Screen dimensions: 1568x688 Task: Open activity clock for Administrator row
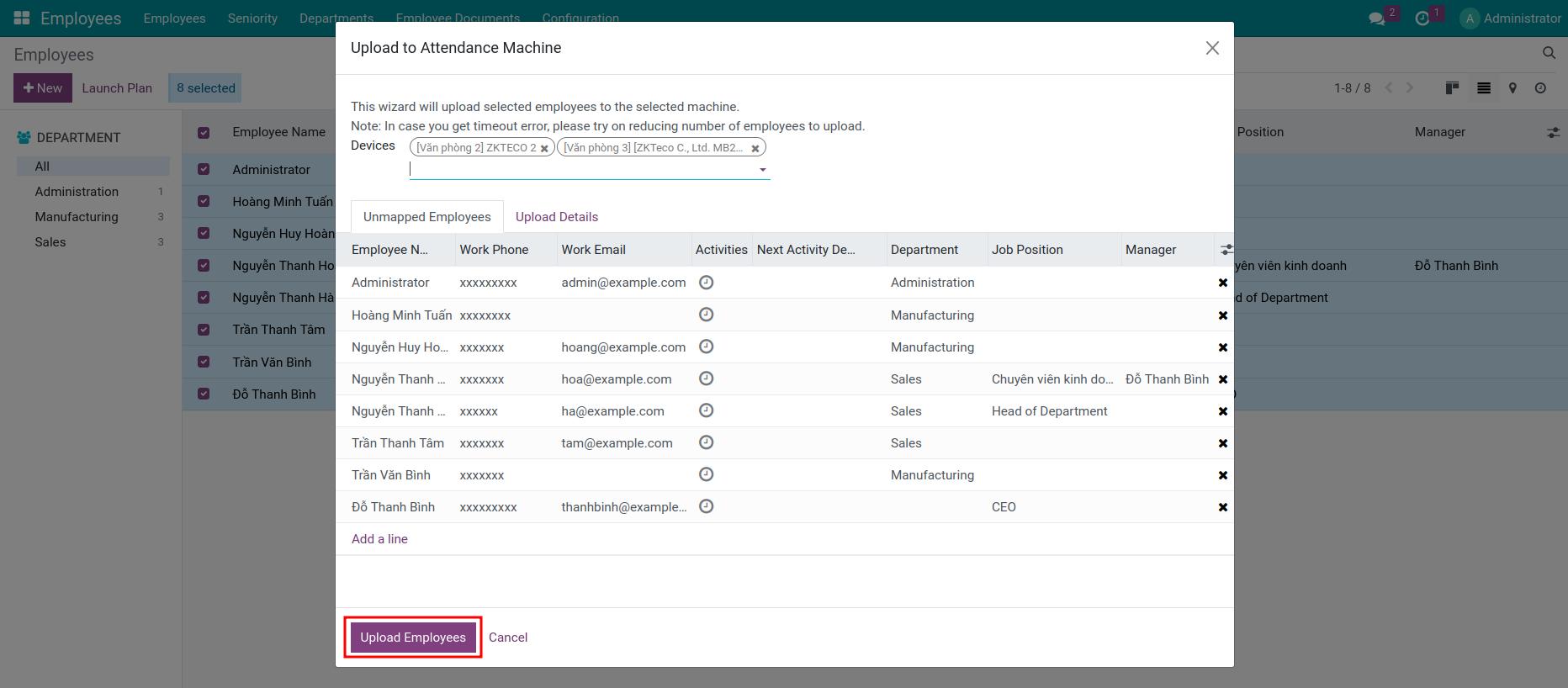[x=707, y=283]
